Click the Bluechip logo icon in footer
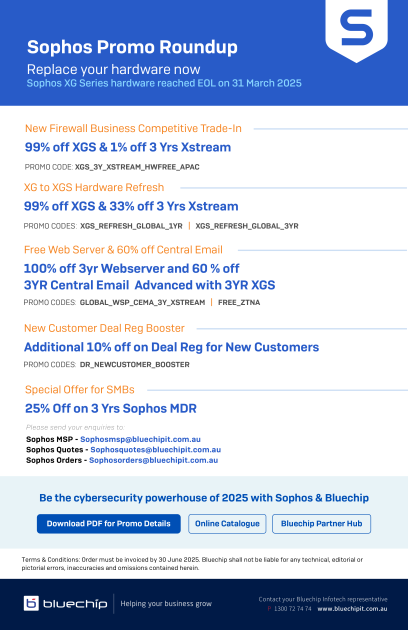 click(x=31, y=603)
